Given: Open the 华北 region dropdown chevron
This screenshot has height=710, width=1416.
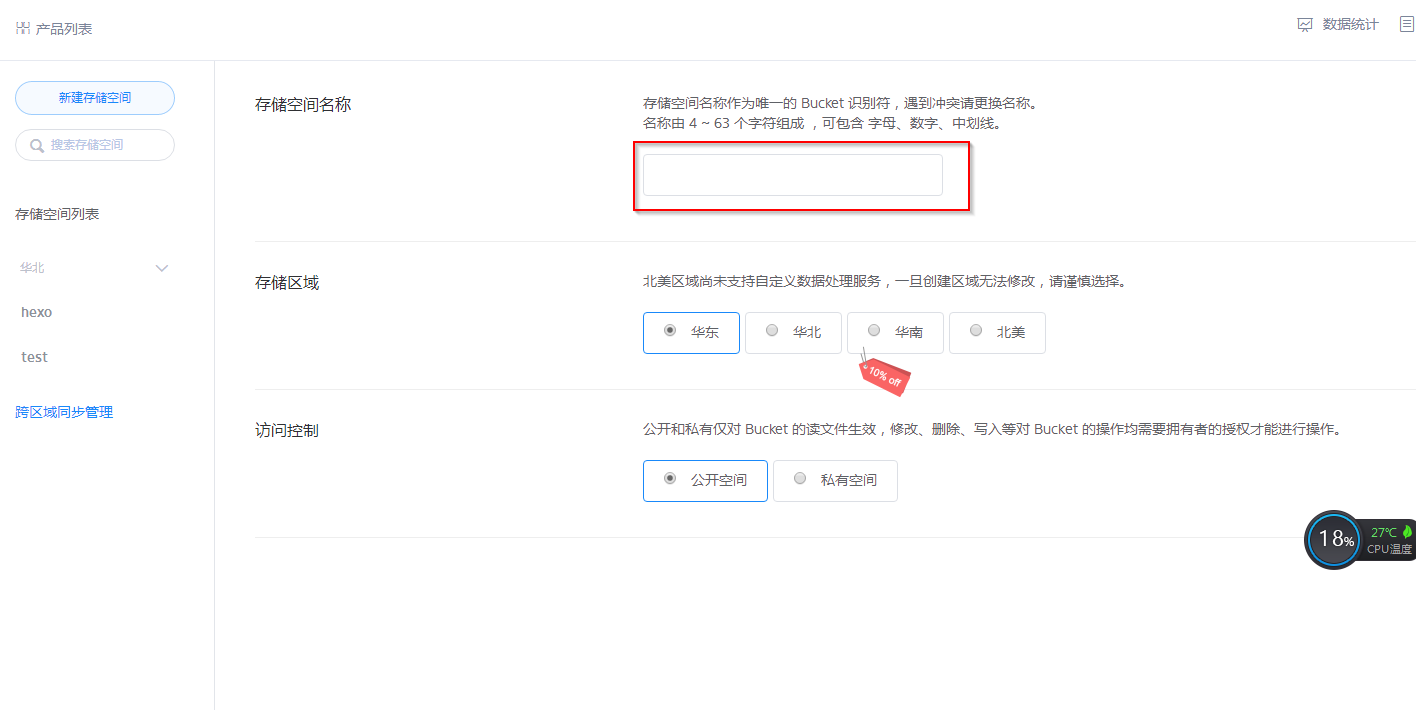Looking at the screenshot, I should coord(161,268).
